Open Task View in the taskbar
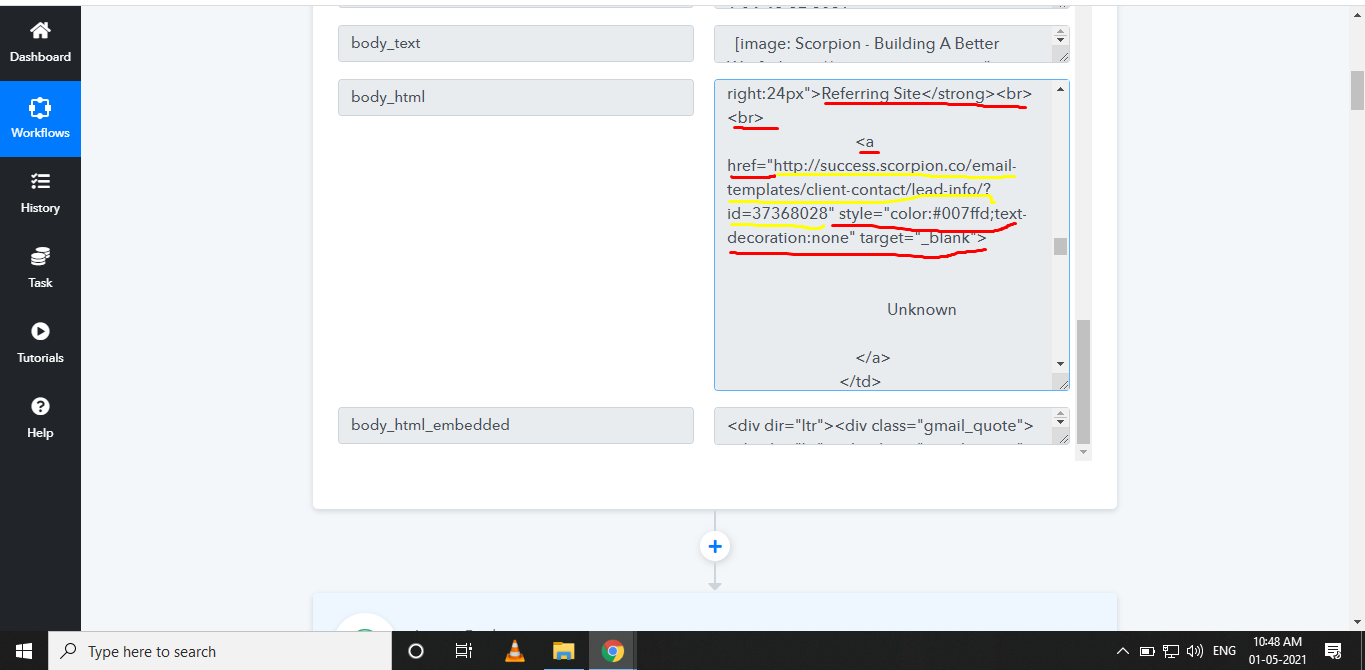 464,651
